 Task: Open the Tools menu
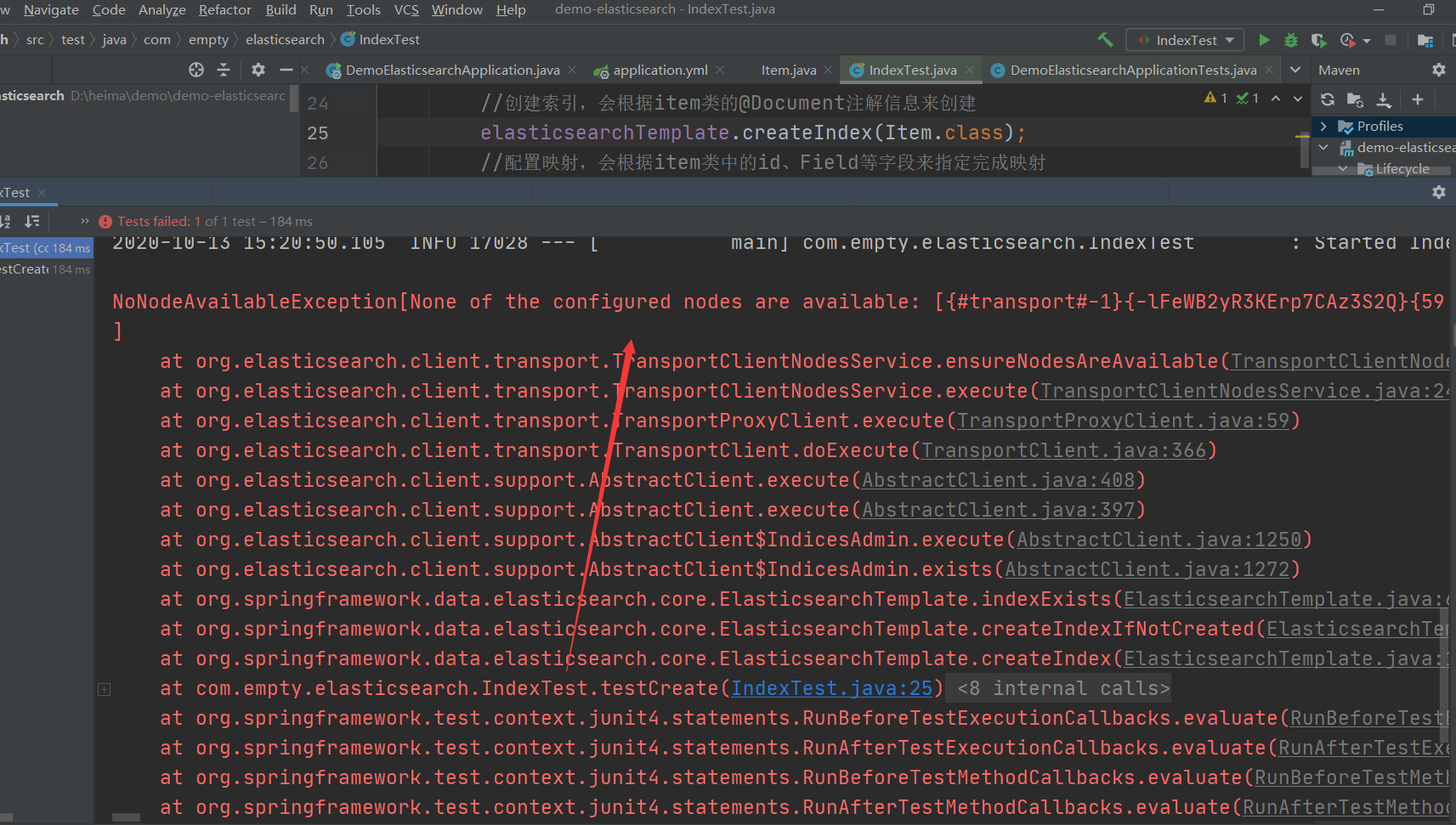point(364,9)
